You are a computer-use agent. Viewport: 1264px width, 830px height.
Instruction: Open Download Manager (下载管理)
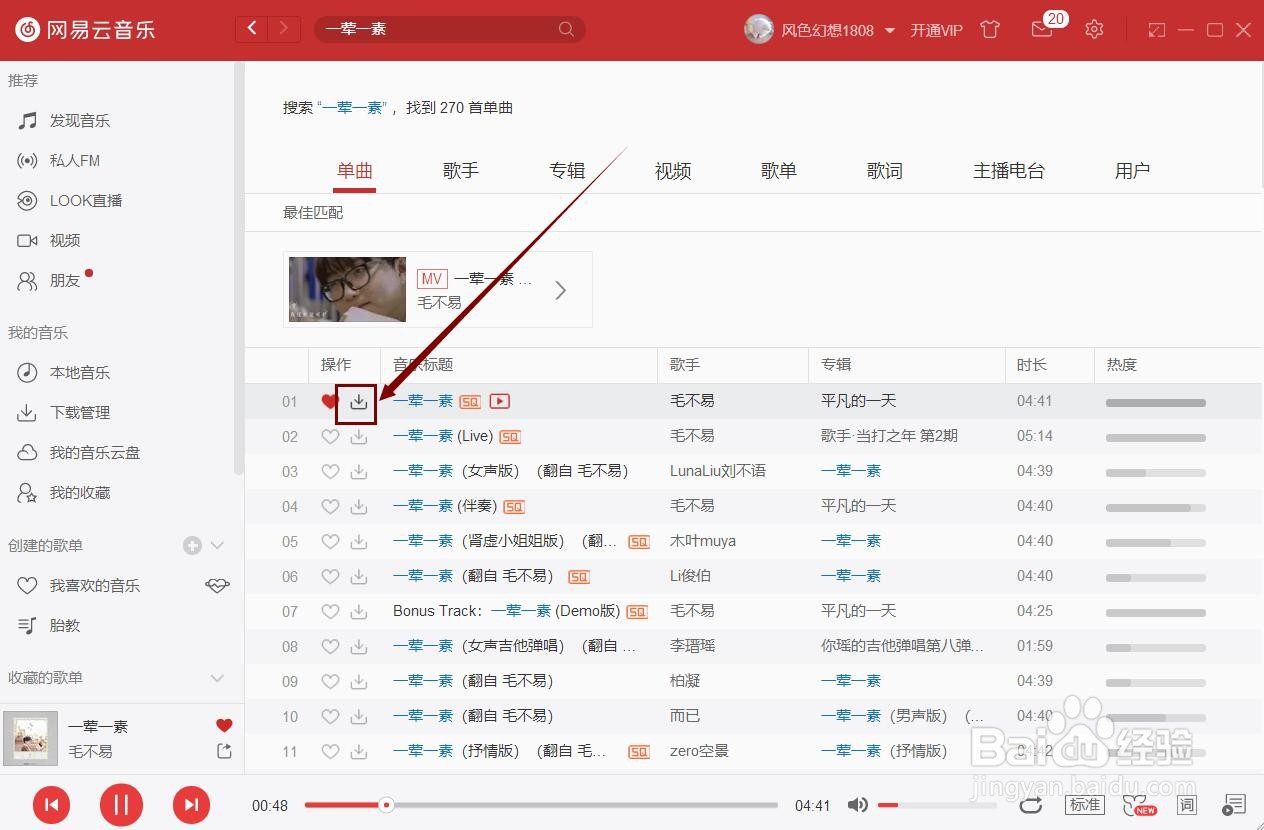[x=80, y=413]
